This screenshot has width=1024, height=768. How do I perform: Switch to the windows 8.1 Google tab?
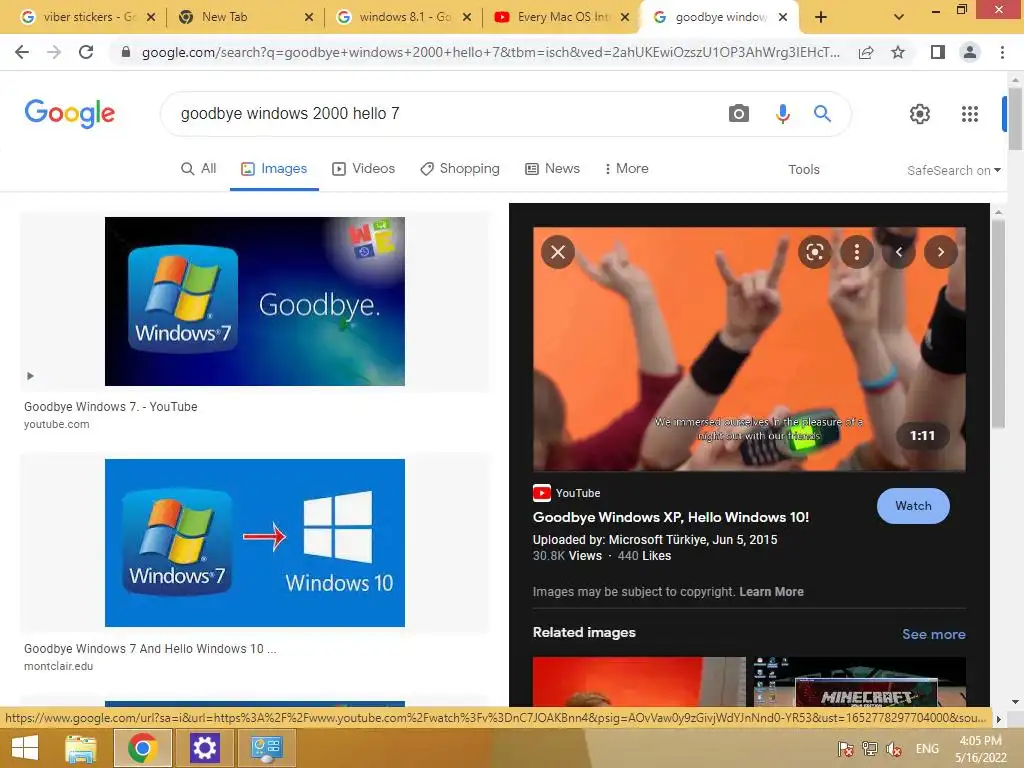(x=394, y=17)
